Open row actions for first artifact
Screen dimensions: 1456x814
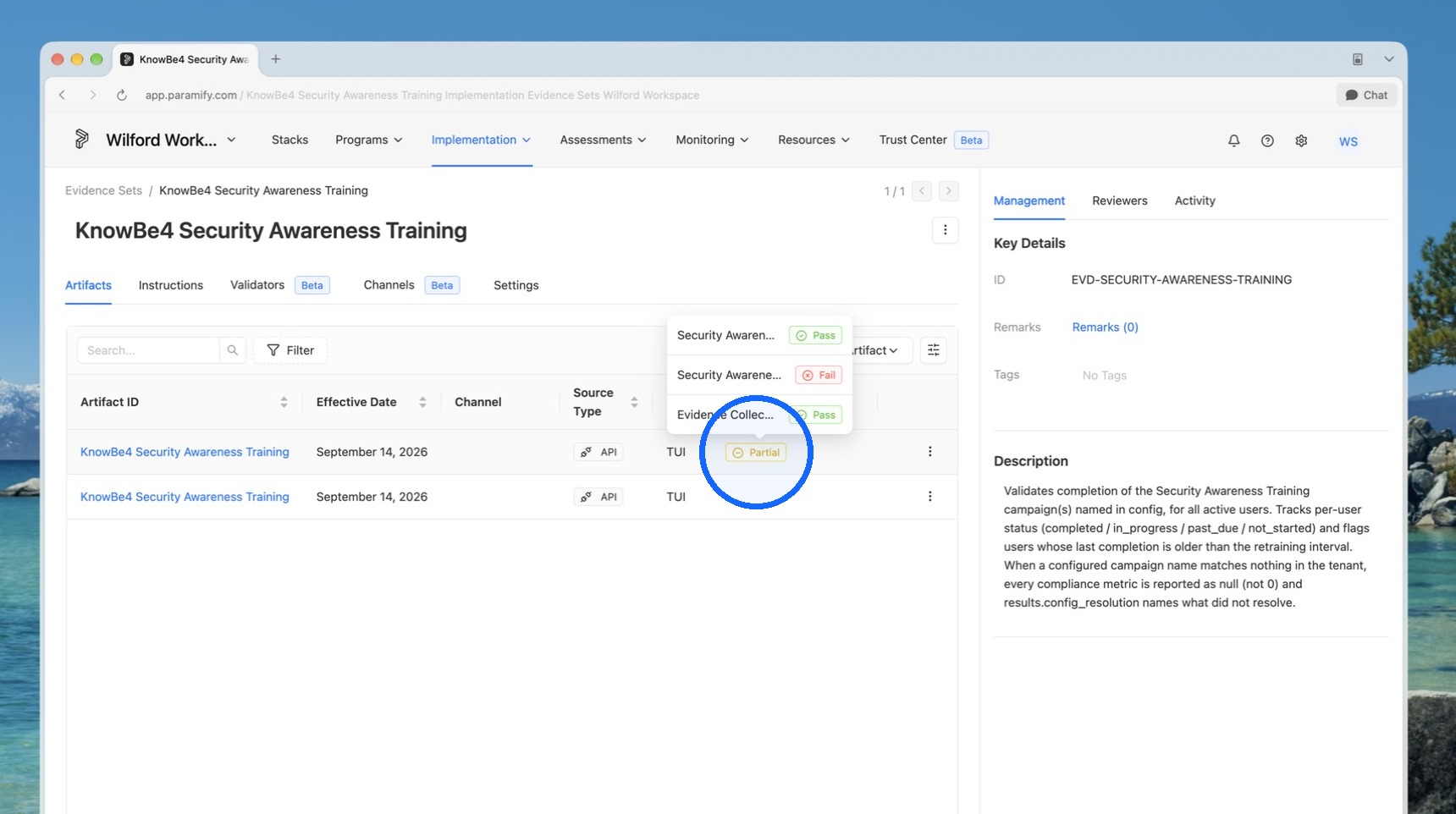click(929, 452)
